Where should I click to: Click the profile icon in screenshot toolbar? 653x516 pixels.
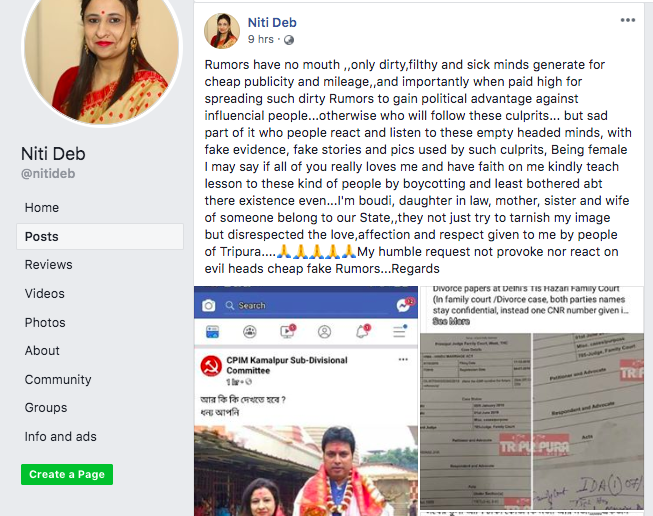click(324, 332)
